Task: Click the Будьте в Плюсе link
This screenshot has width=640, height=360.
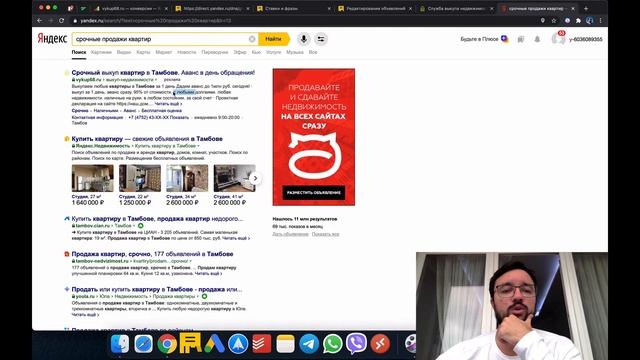Action: 484,39
